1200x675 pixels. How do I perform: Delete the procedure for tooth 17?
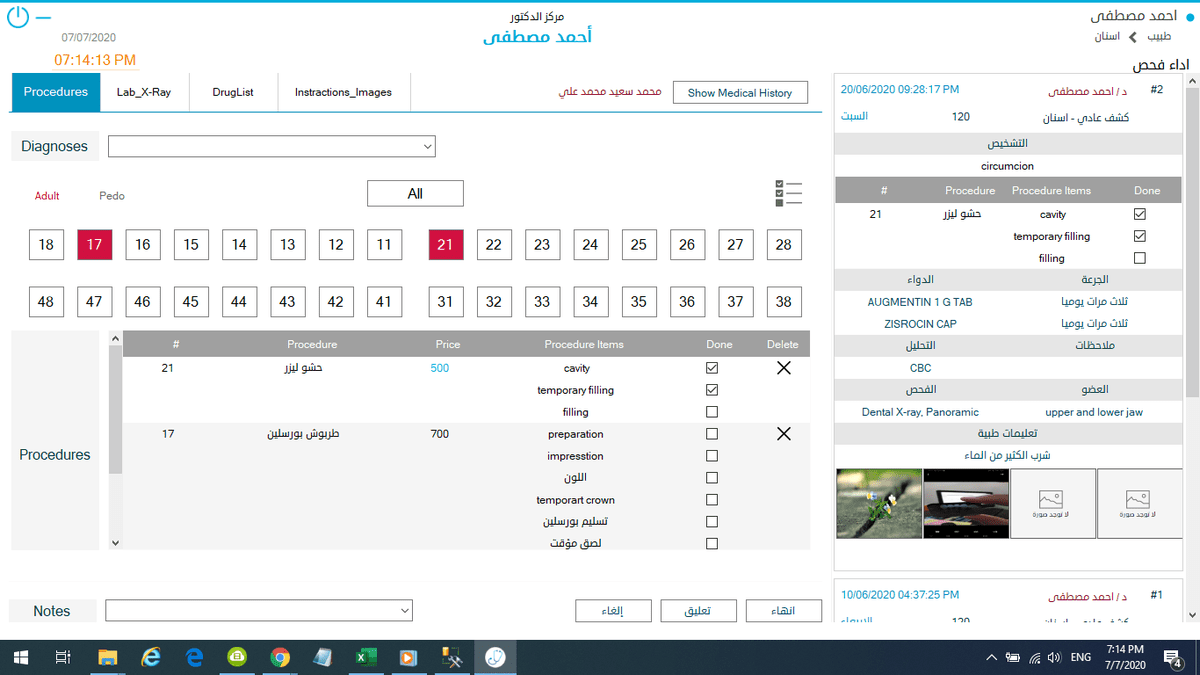coord(783,434)
